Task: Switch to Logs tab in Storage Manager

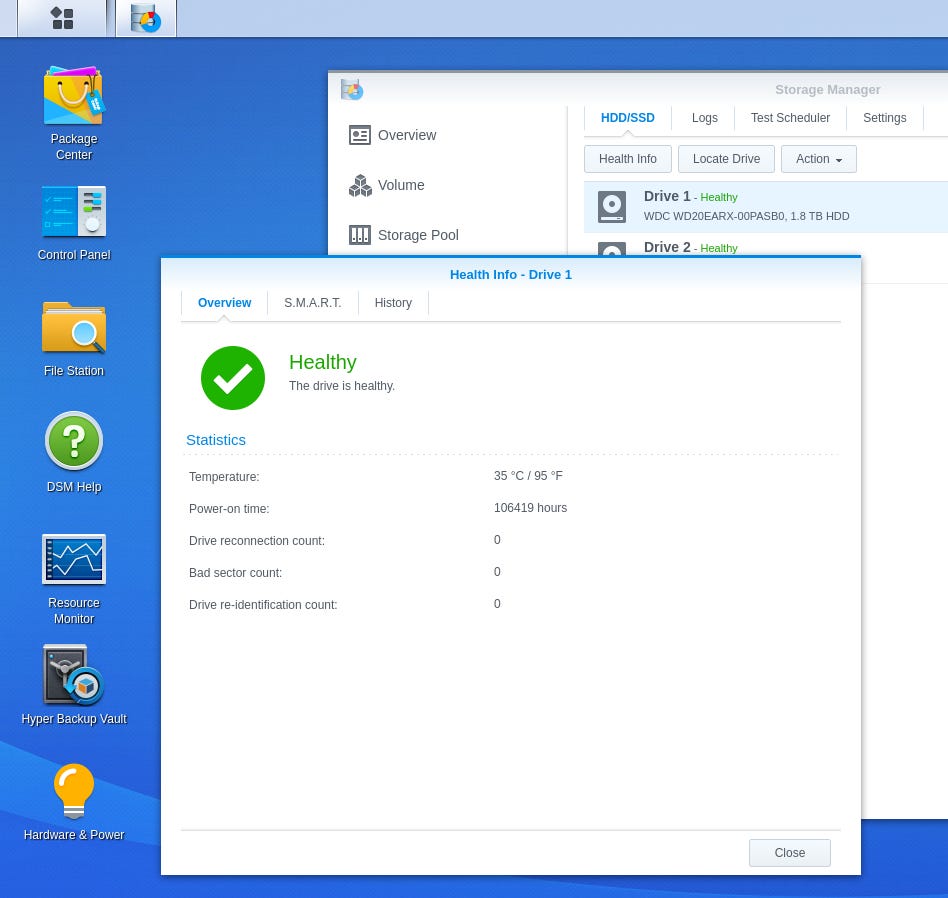Action: 704,118
